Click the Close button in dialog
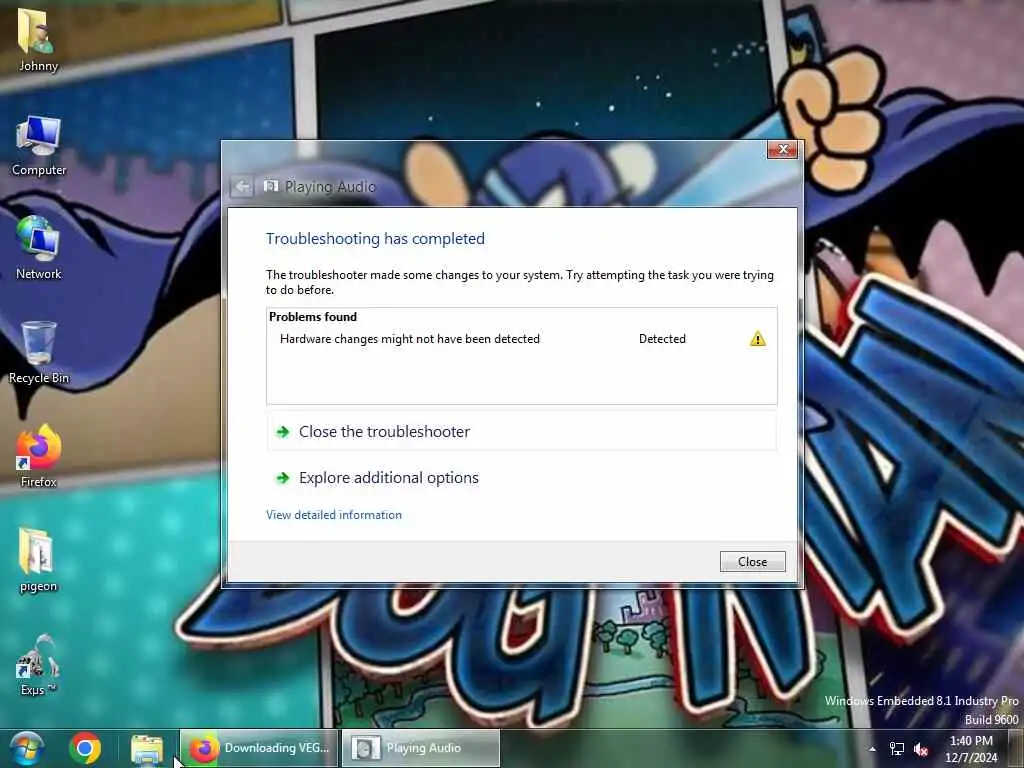 [x=752, y=562]
